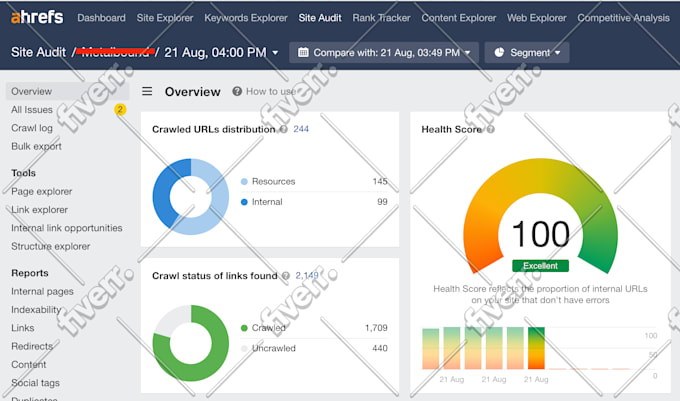
Task: Click the Uncrawled legend entry
Action: pos(274,348)
